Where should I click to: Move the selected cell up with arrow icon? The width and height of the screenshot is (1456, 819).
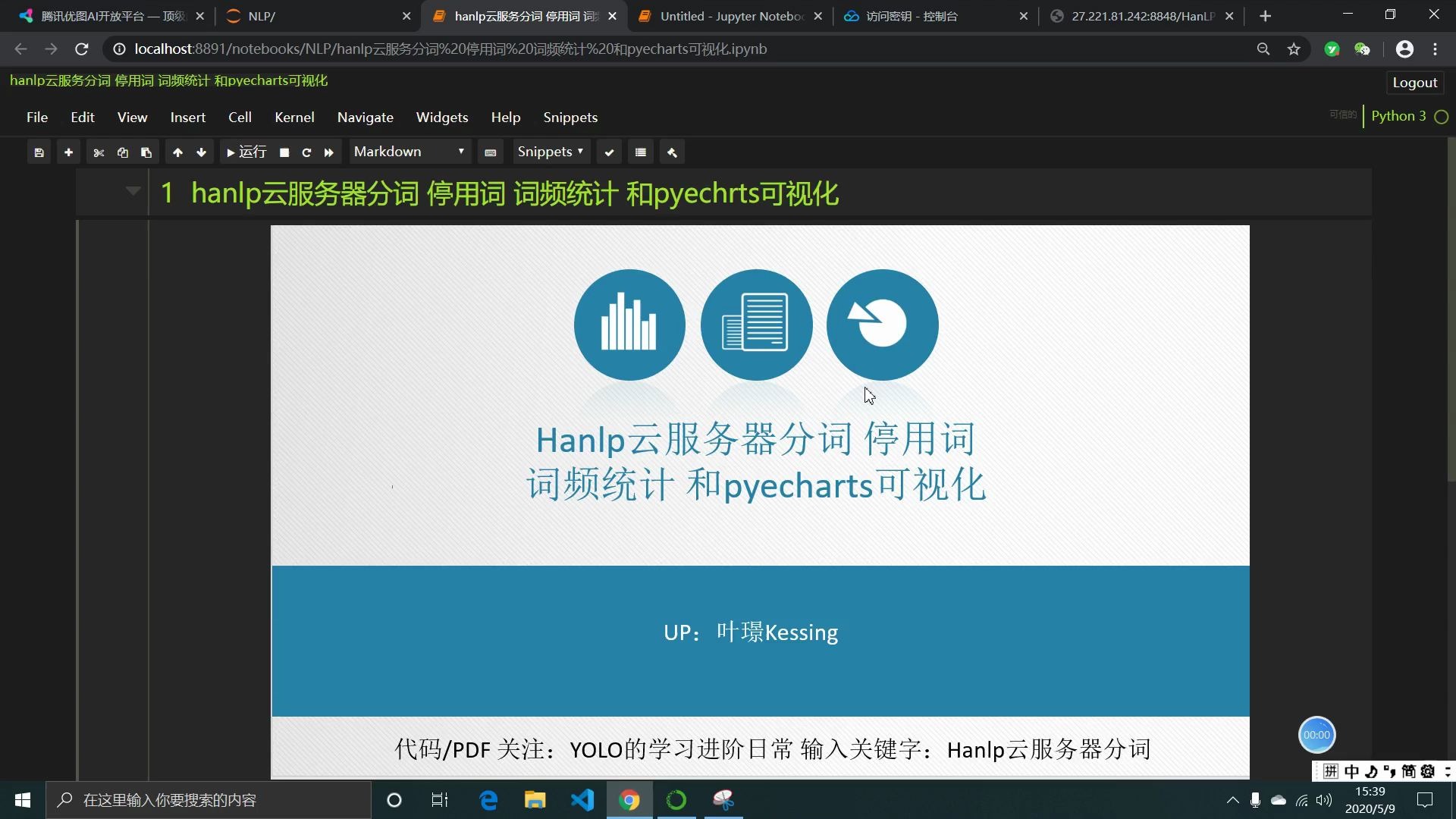click(177, 152)
